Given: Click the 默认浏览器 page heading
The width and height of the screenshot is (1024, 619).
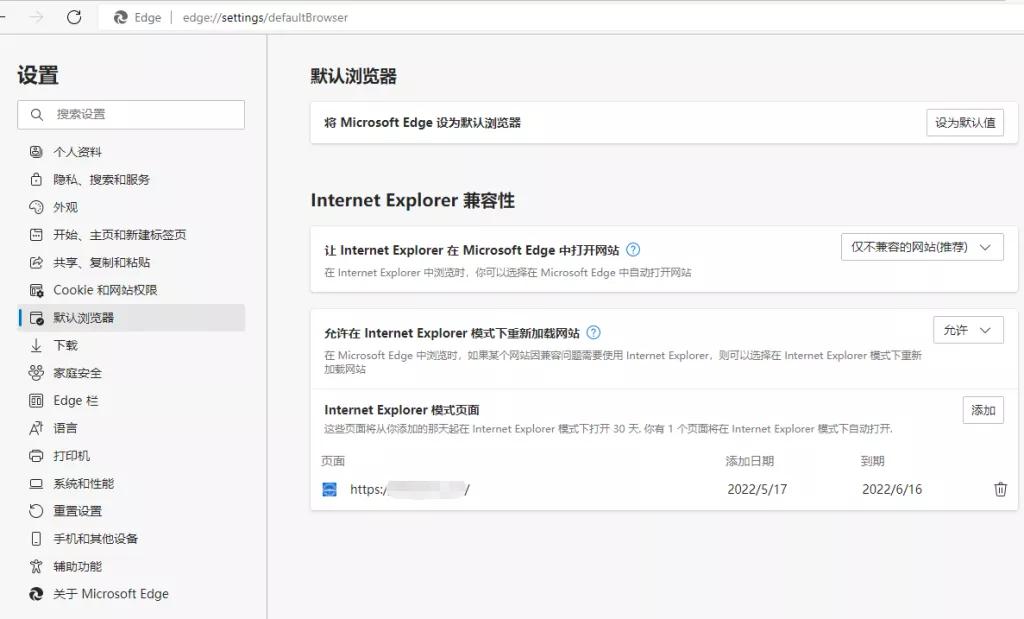Looking at the screenshot, I should 353,76.
